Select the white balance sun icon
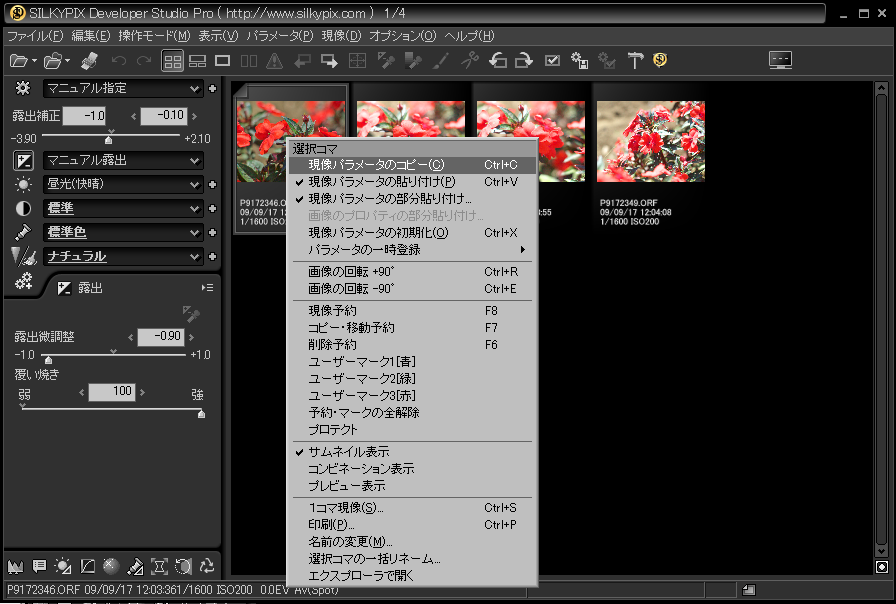Viewport: 896px width, 604px height. click(23, 184)
